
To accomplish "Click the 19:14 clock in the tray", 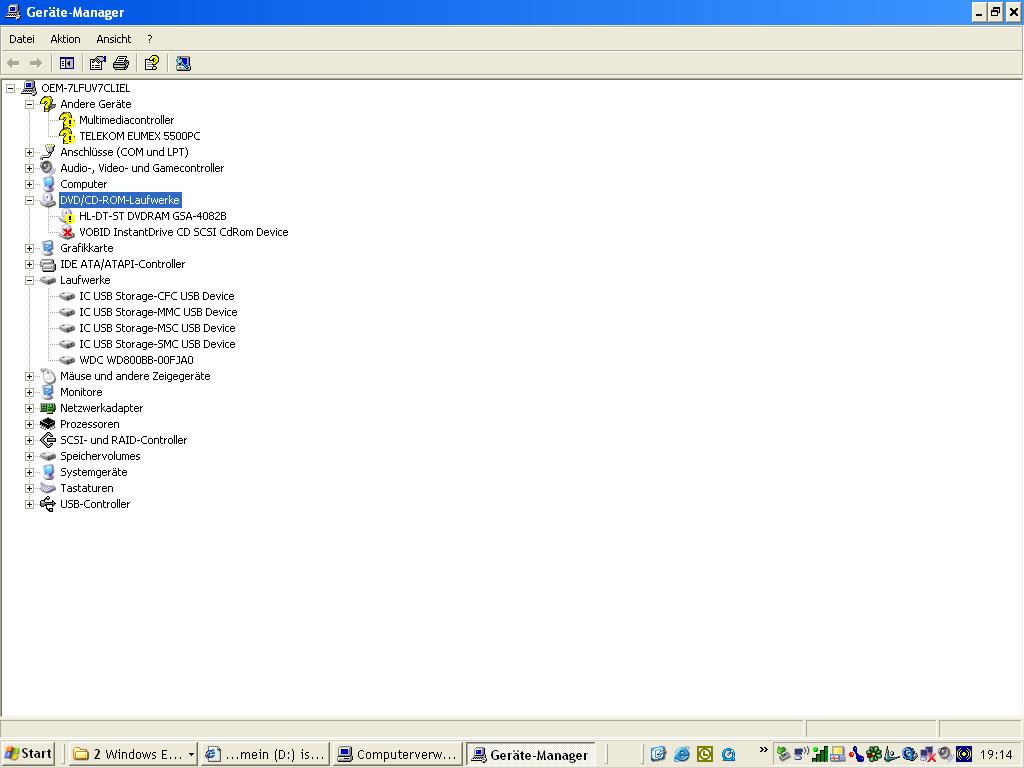I will click(x=996, y=754).
